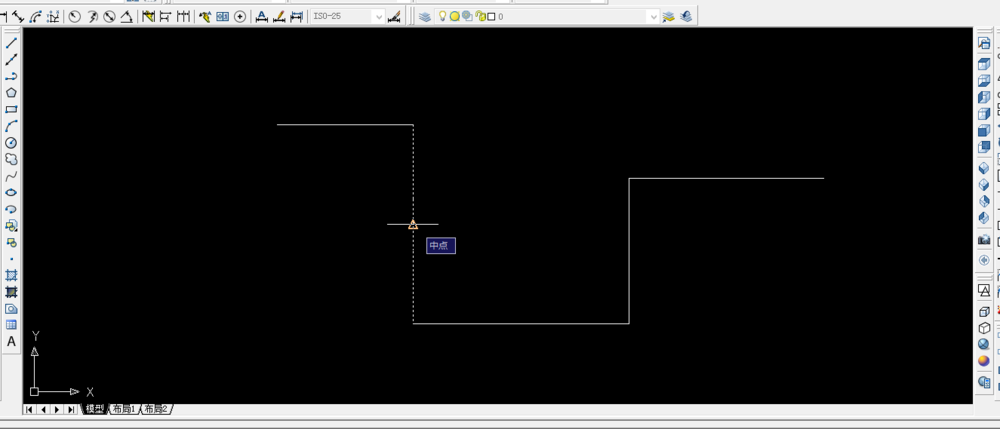The image size is (1000, 429).
Task: Click the orange Realistic visual style sphere
Action: click(x=984, y=361)
